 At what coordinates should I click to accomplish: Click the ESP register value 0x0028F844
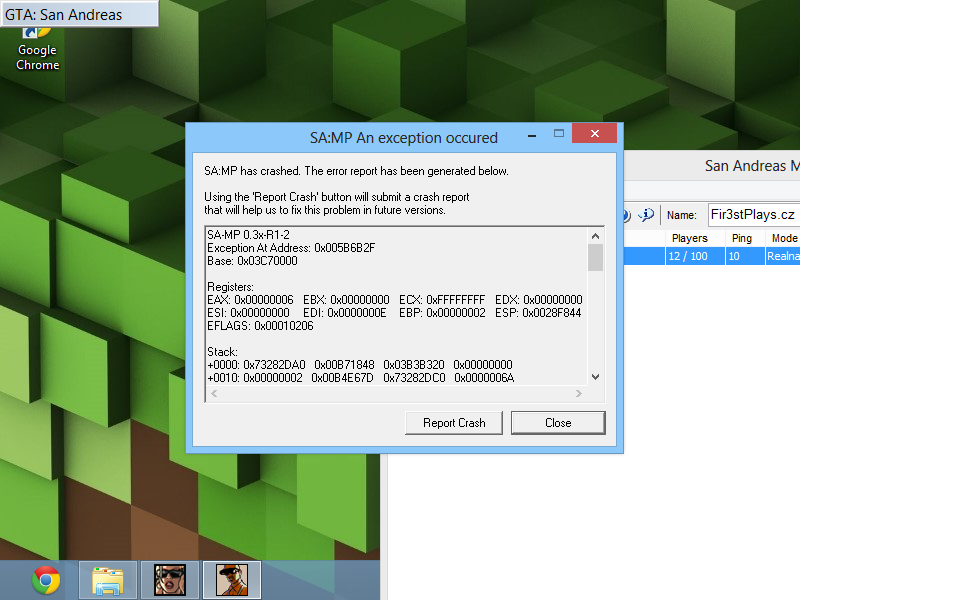[552, 313]
